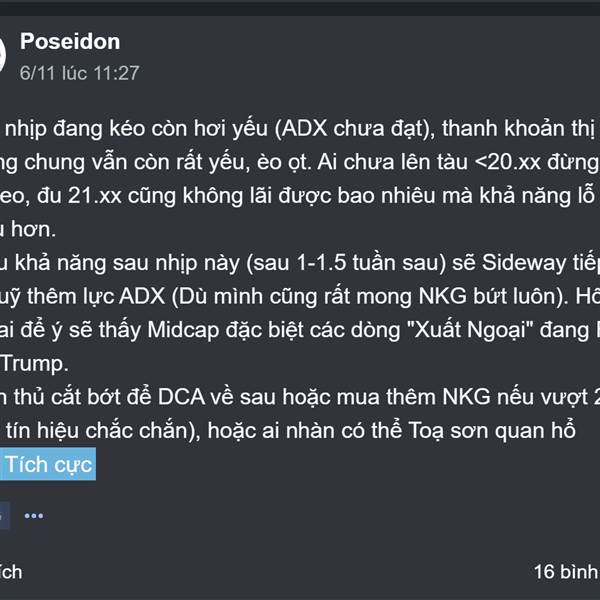600x600 pixels.
Task: Click the DCA term in the last paragraph
Action: 181,397
